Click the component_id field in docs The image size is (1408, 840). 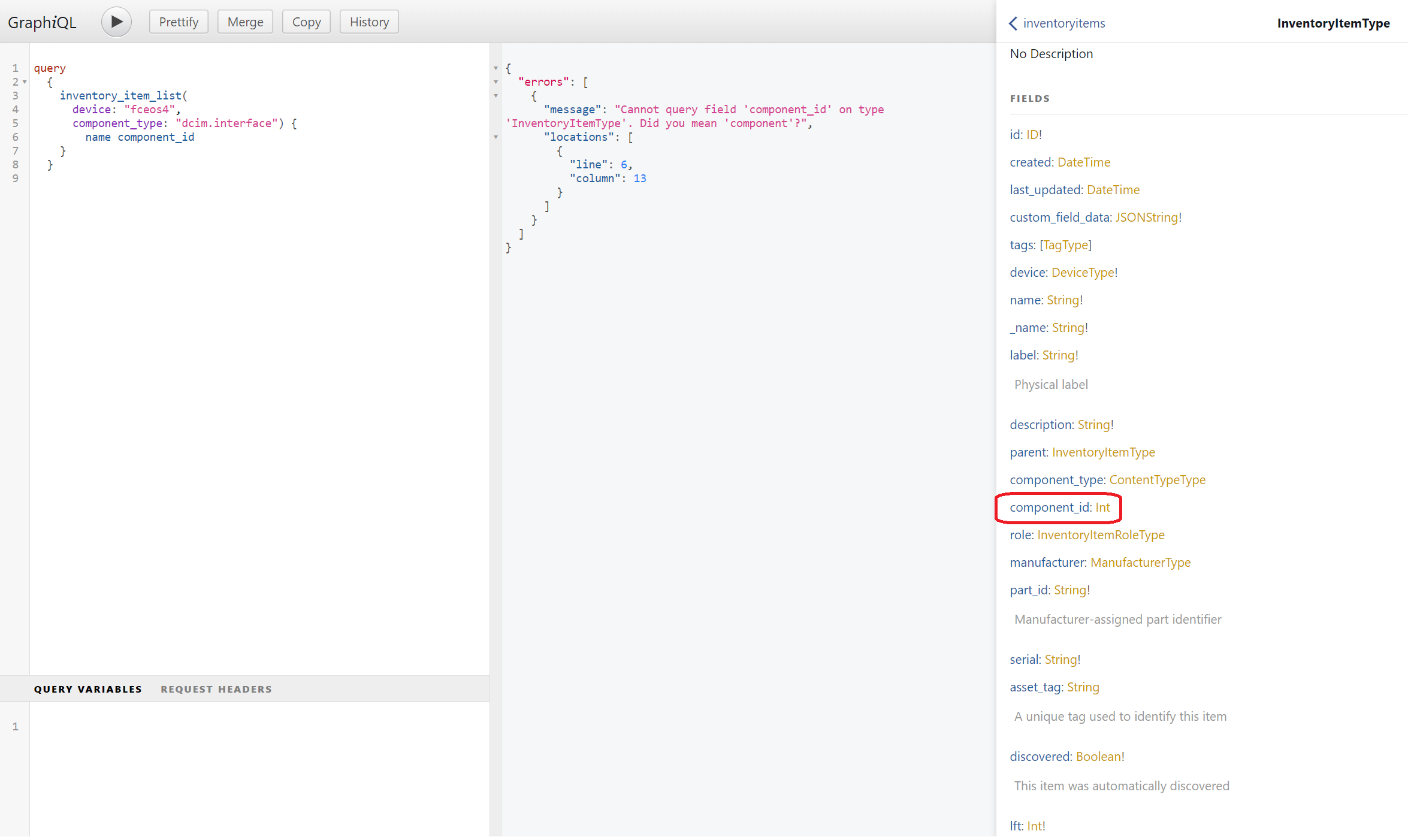click(1050, 507)
